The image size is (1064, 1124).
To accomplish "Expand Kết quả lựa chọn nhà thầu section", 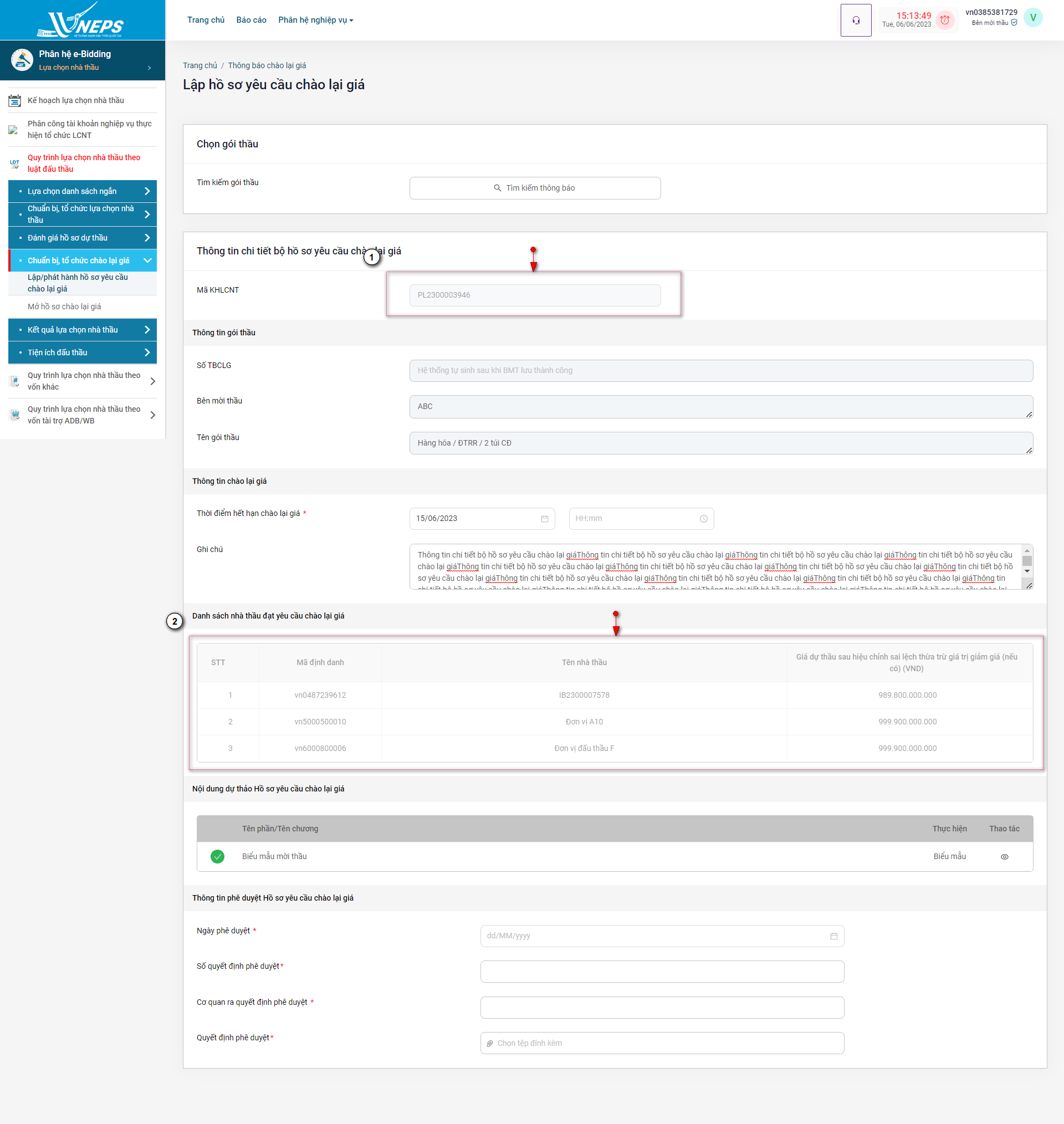I will 147,329.
